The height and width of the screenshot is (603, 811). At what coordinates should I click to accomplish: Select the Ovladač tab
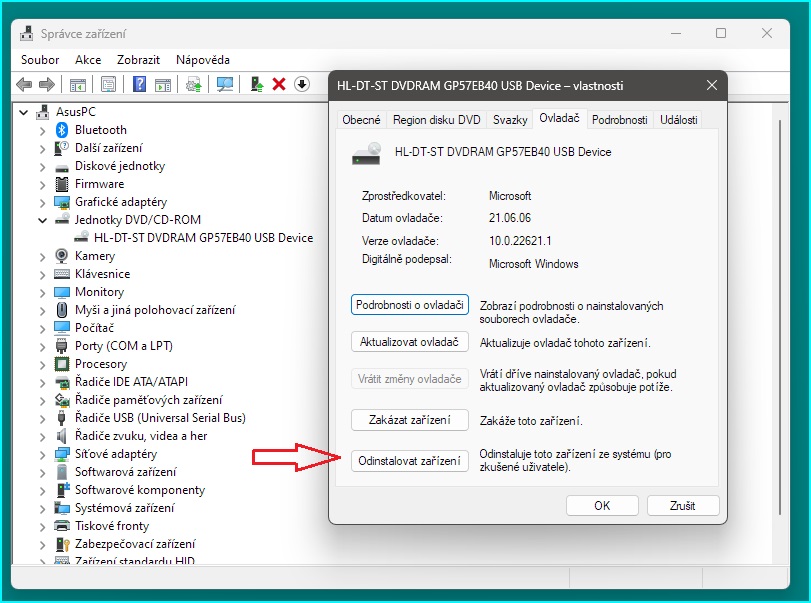tap(559, 118)
